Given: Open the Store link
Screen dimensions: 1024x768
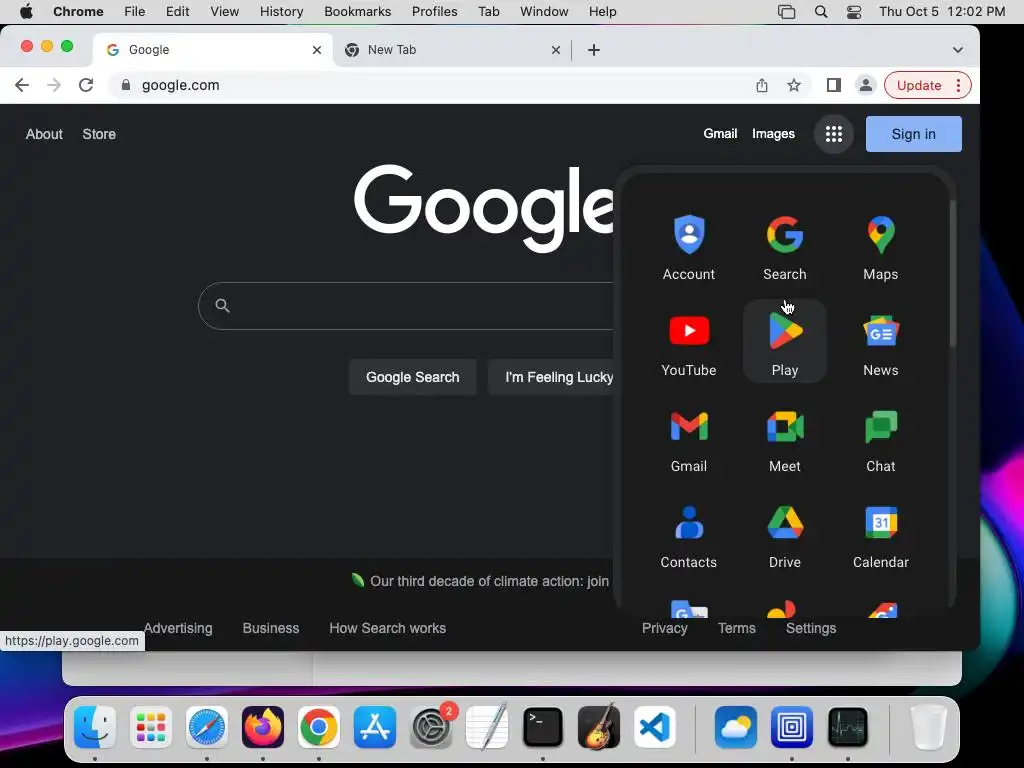Looking at the screenshot, I should click(99, 134).
